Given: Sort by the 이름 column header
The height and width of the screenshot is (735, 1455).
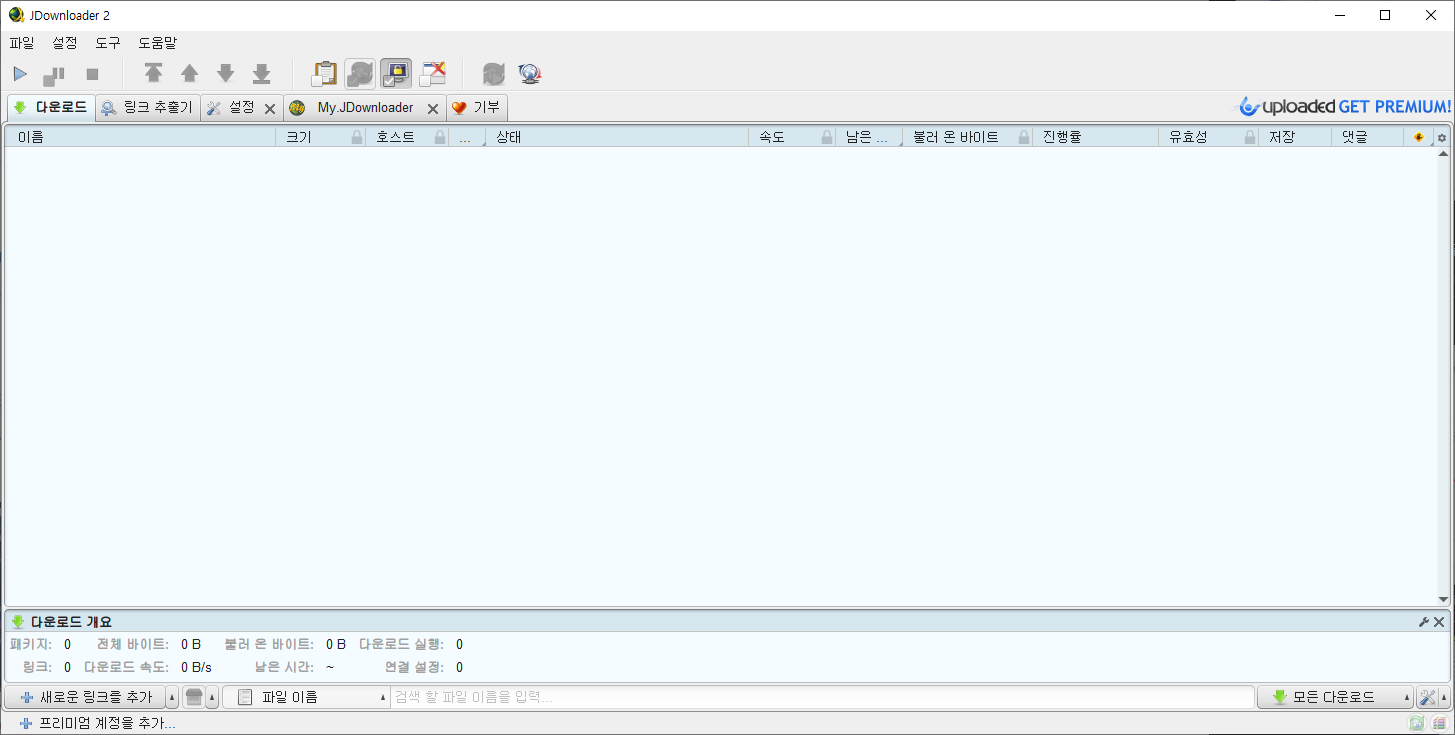Looking at the screenshot, I should click(x=140, y=137).
